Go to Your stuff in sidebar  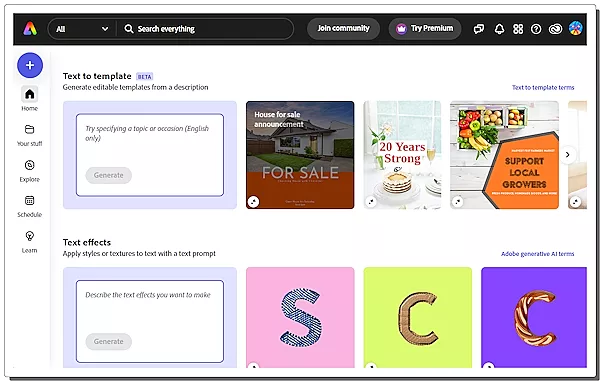pyautogui.click(x=29, y=135)
